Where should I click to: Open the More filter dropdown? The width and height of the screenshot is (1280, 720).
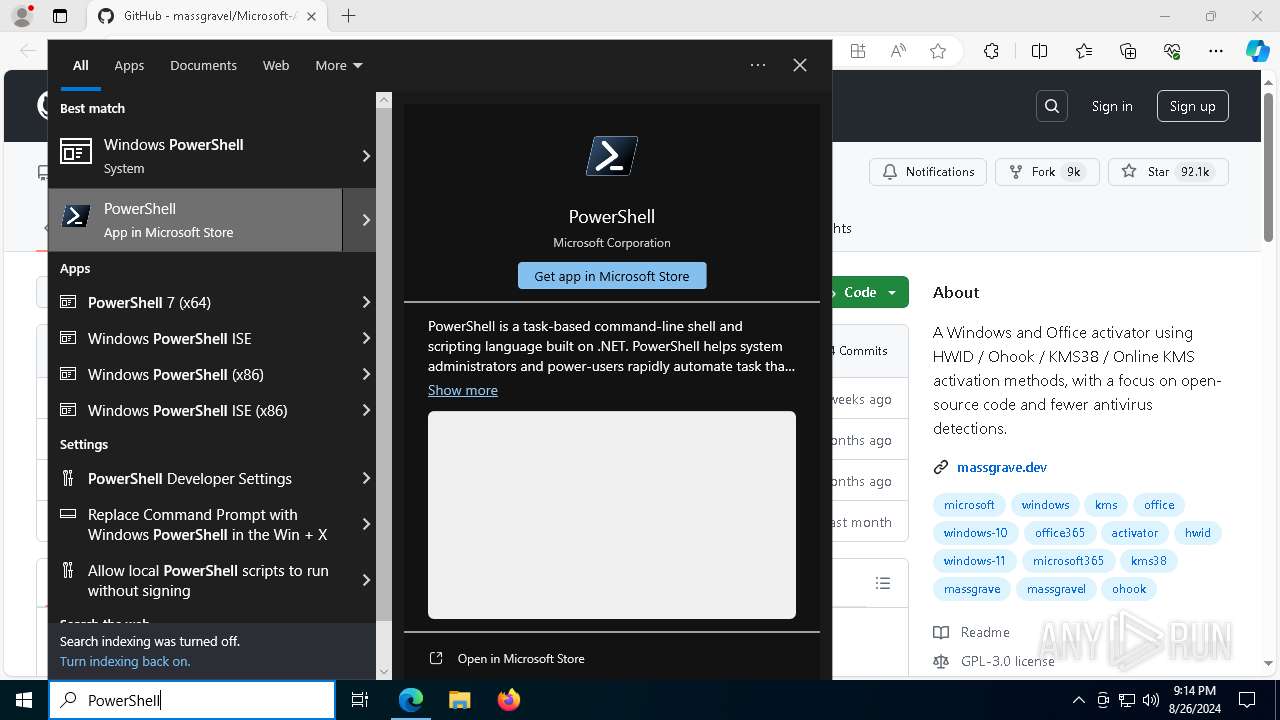tap(339, 65)
